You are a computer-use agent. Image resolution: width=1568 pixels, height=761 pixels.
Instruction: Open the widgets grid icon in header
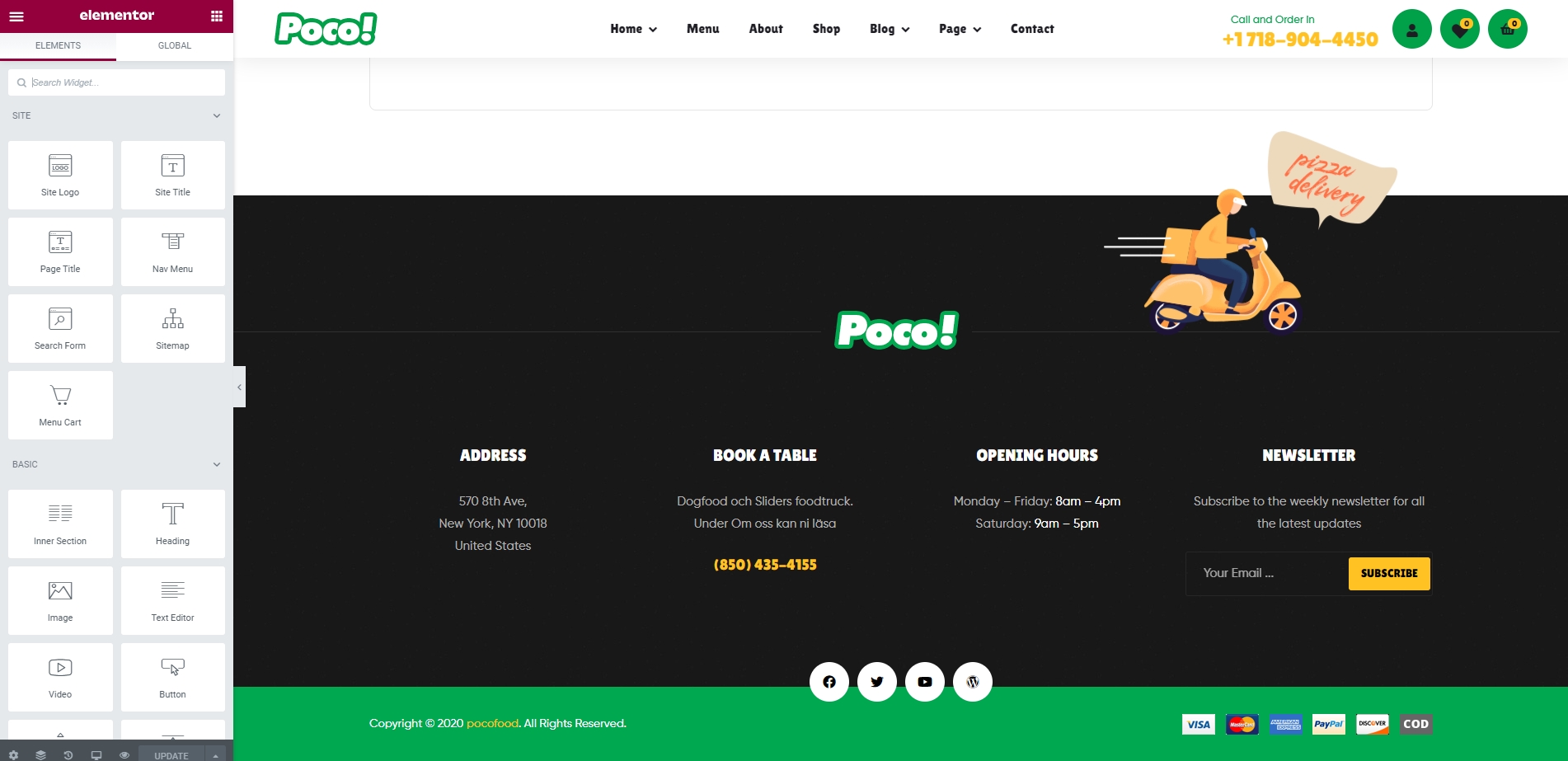click(x=217, y=16)
